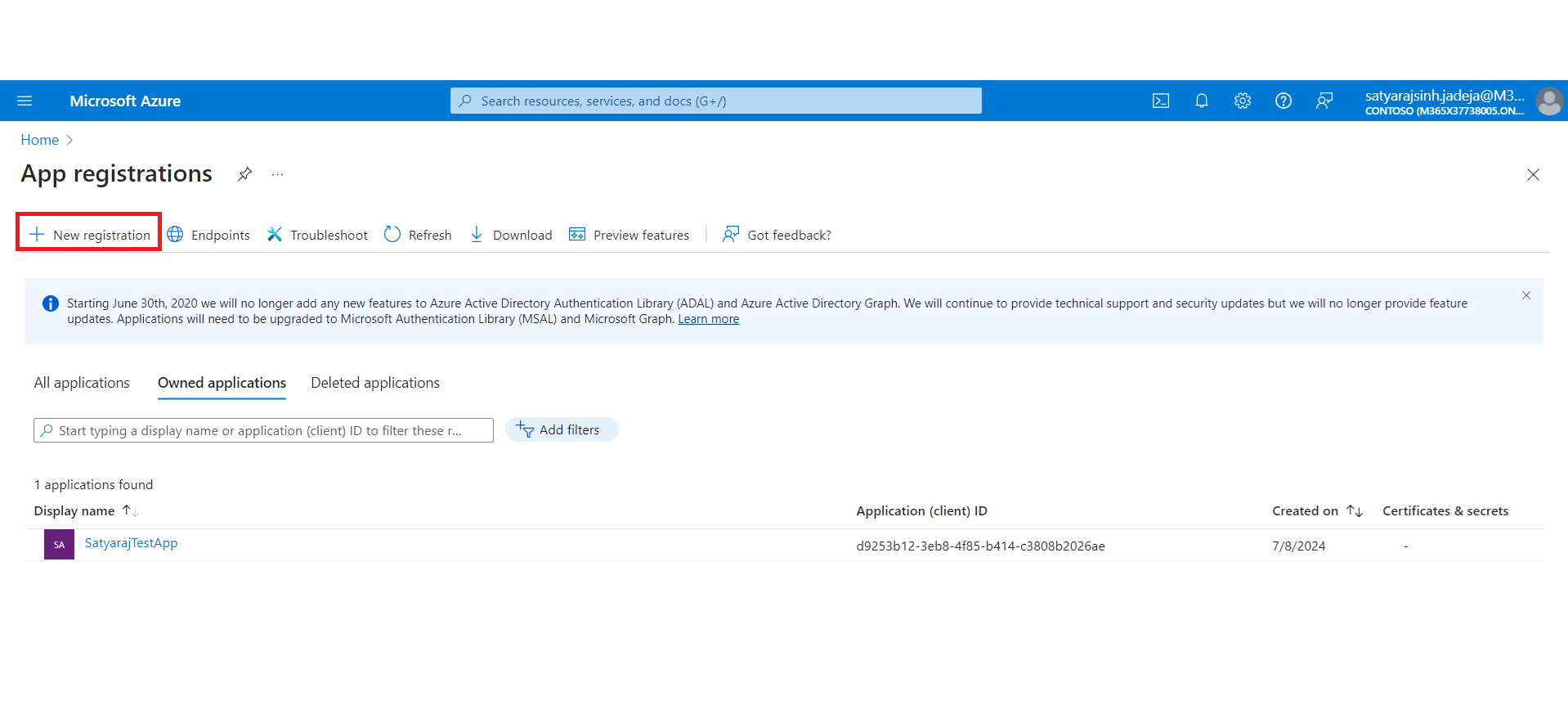This screenshot has width=1568, height=710.
Task: Click the Certificates & secrets column header
Action: [x=1445, y=510]
